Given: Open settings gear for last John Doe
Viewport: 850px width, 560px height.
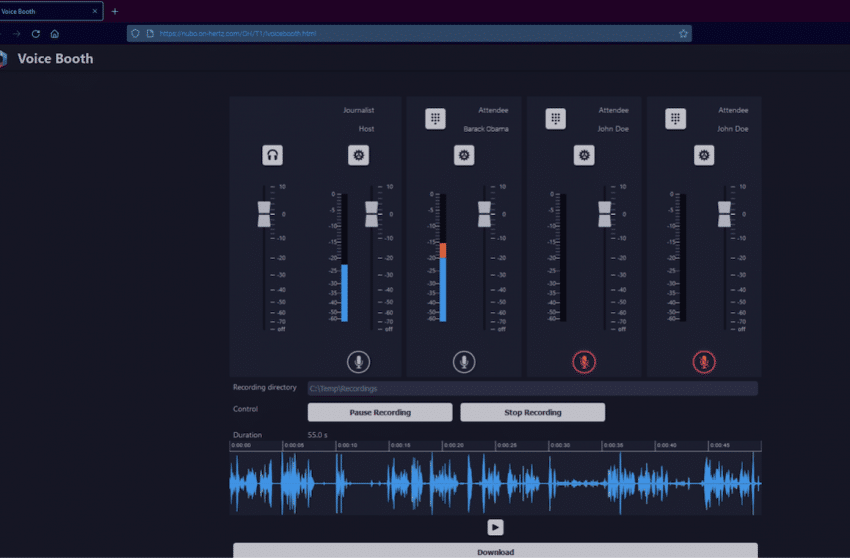Looking at the screenshot, I should tap(704, 155).
